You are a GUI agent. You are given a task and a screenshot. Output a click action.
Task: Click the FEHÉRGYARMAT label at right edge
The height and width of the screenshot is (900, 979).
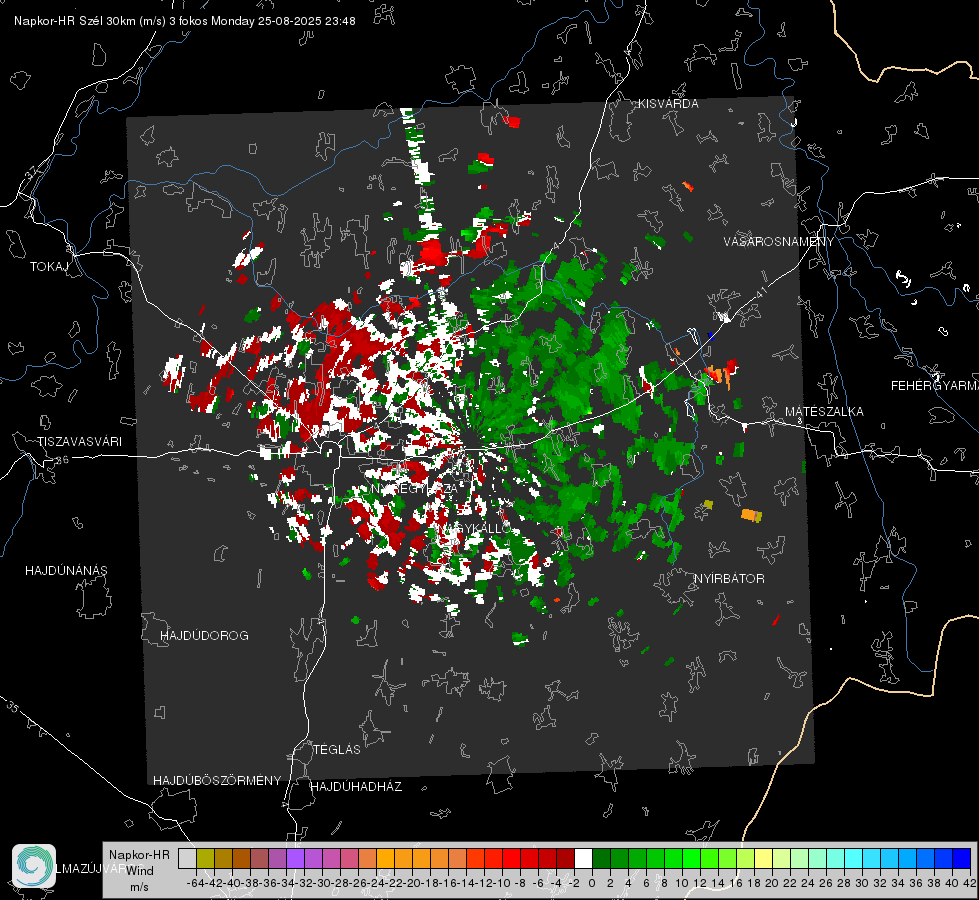(x=935, y=386)
